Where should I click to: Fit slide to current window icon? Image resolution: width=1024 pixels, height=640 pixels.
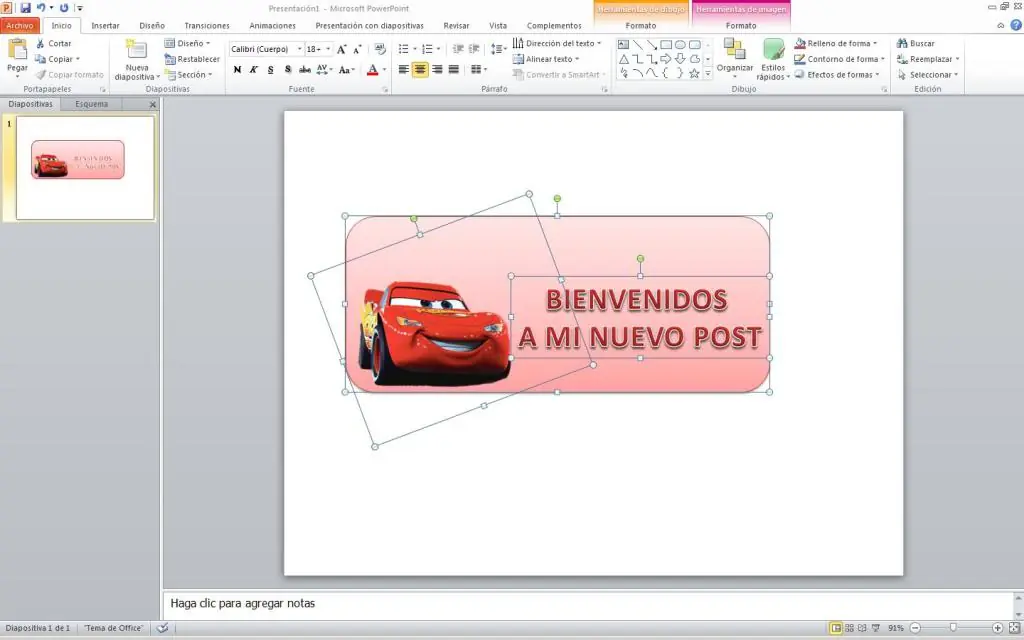(x=1014, y=628)
